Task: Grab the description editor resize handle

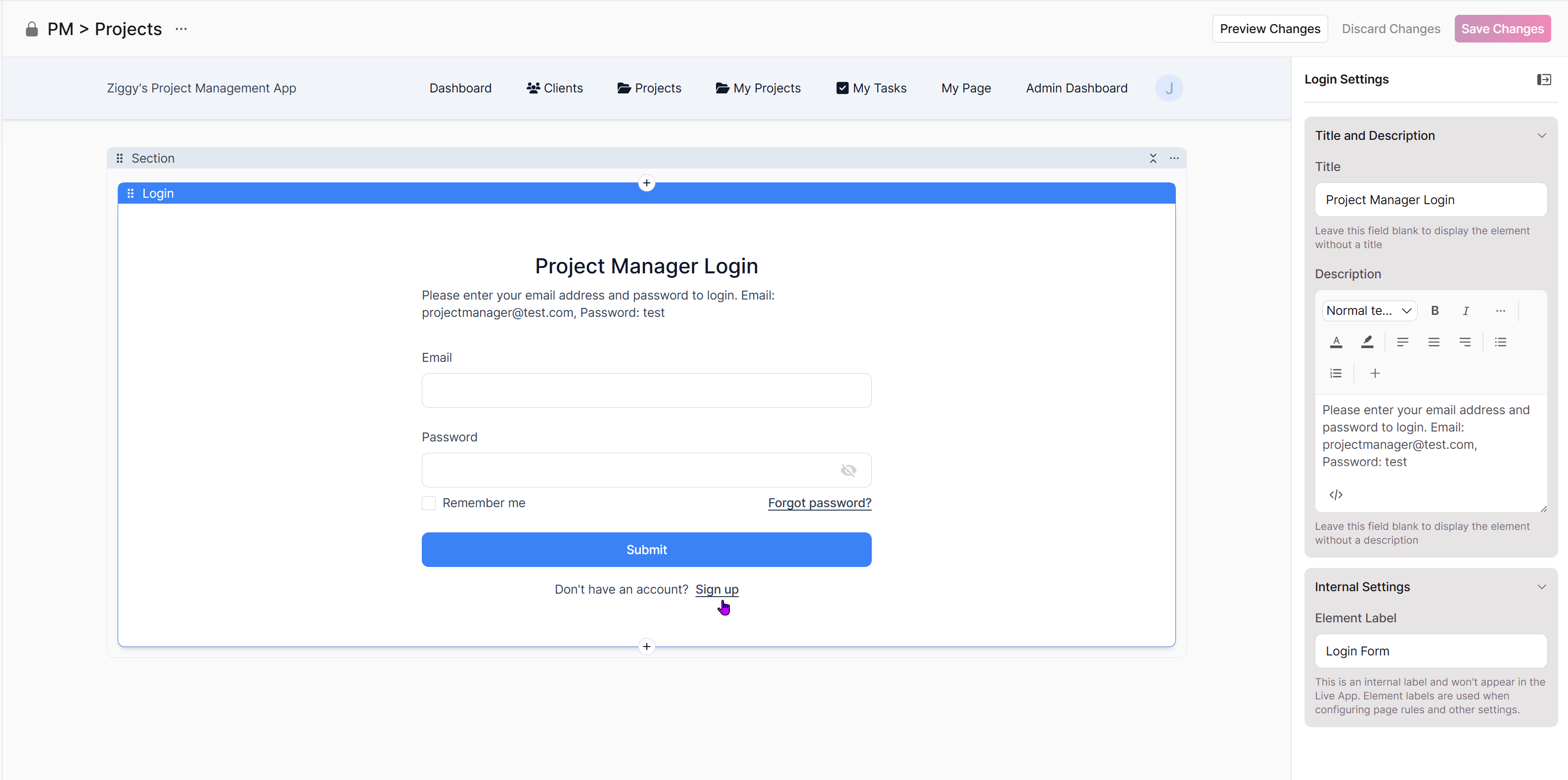Action: click(x=1543, y=509)
